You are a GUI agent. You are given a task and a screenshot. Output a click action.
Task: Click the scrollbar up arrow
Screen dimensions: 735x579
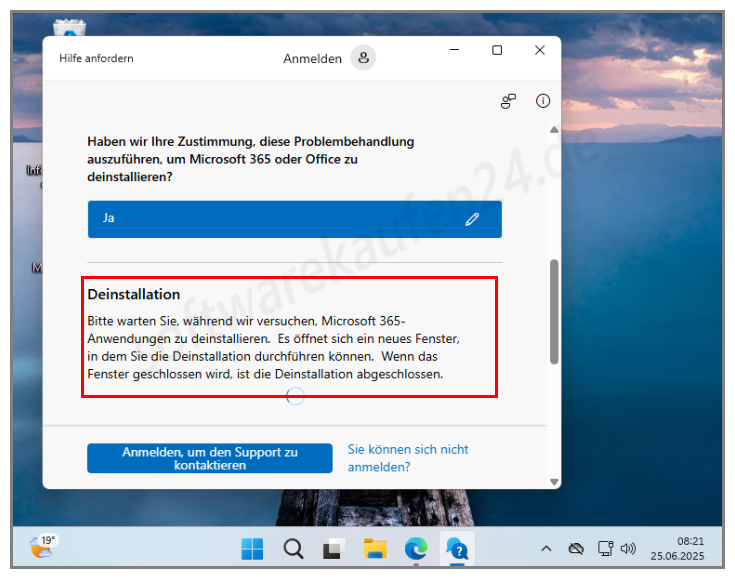554,129
